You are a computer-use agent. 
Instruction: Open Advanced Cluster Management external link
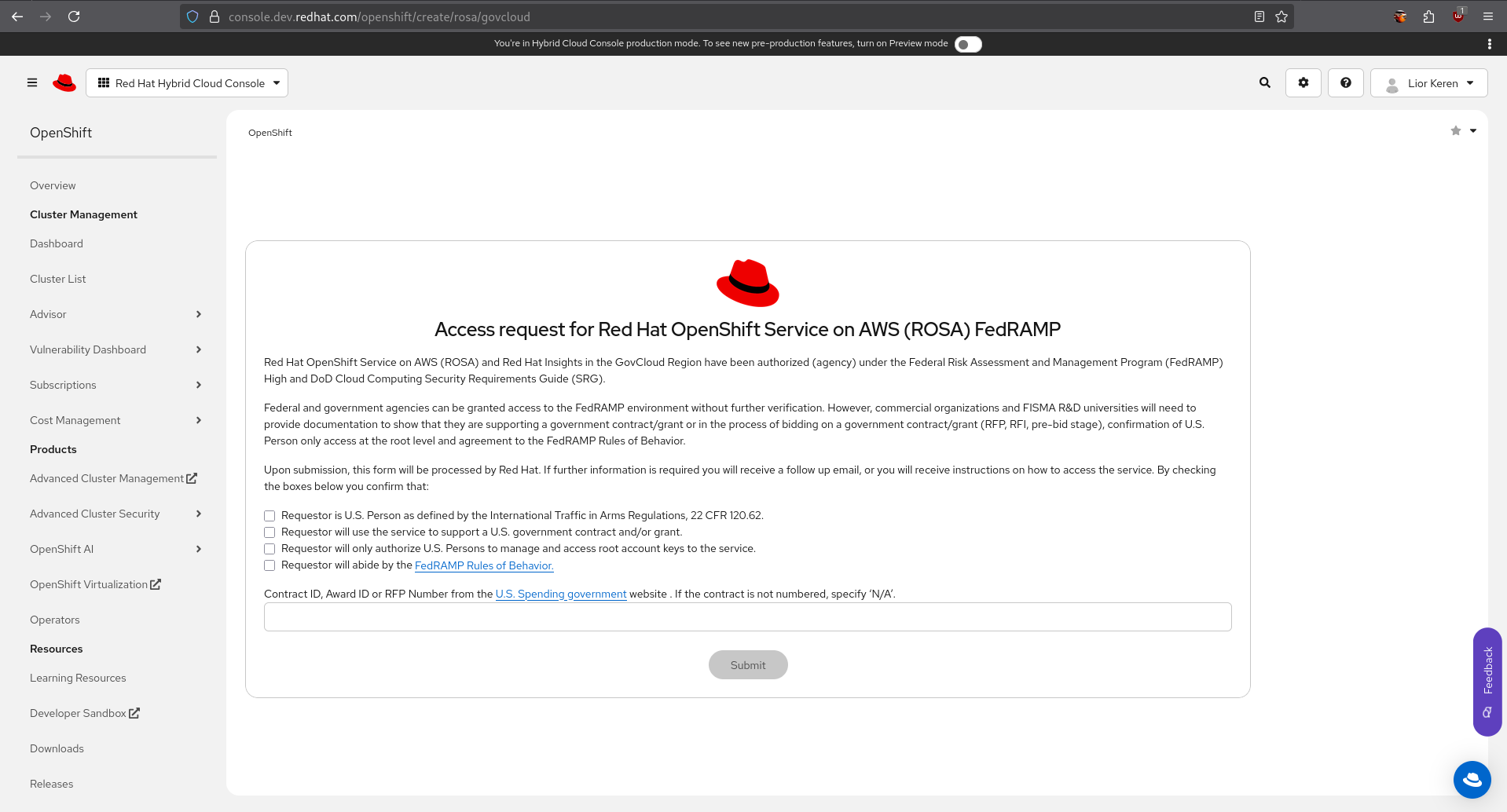[x=113, y=478]
